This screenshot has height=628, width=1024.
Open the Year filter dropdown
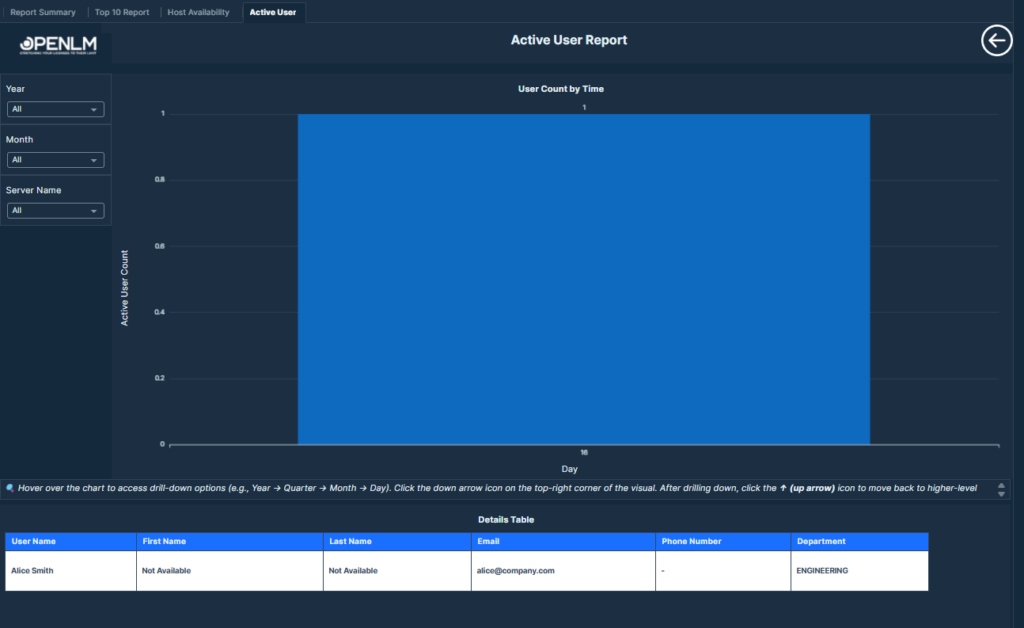55,109
